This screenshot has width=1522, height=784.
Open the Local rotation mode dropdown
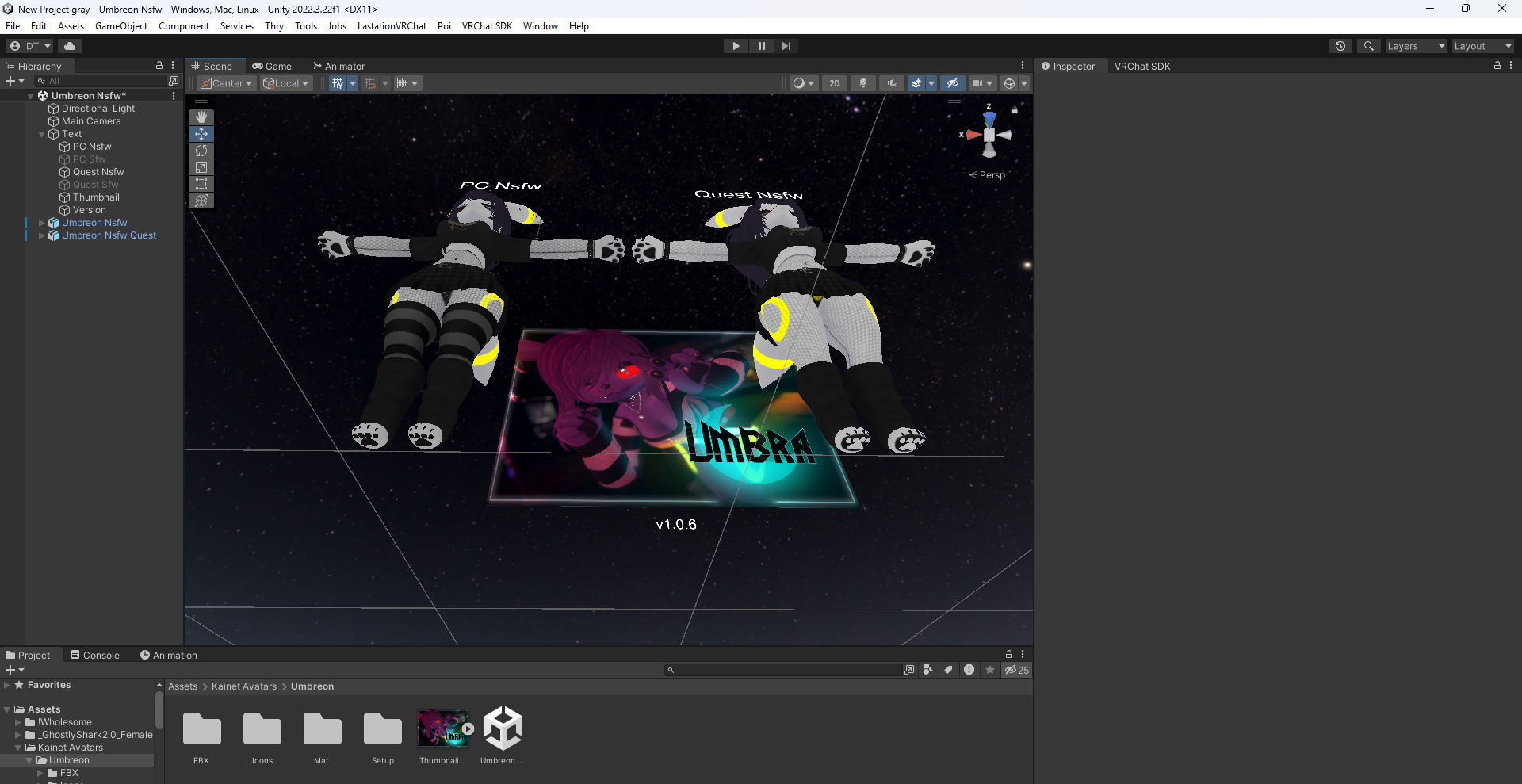click(286, 83)
